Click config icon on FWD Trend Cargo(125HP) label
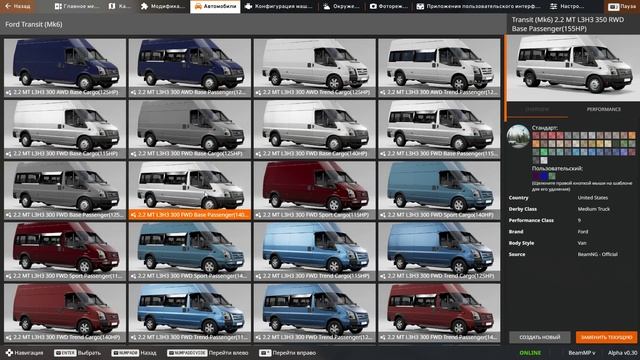640x360 pixels. [x=383, y=276]
